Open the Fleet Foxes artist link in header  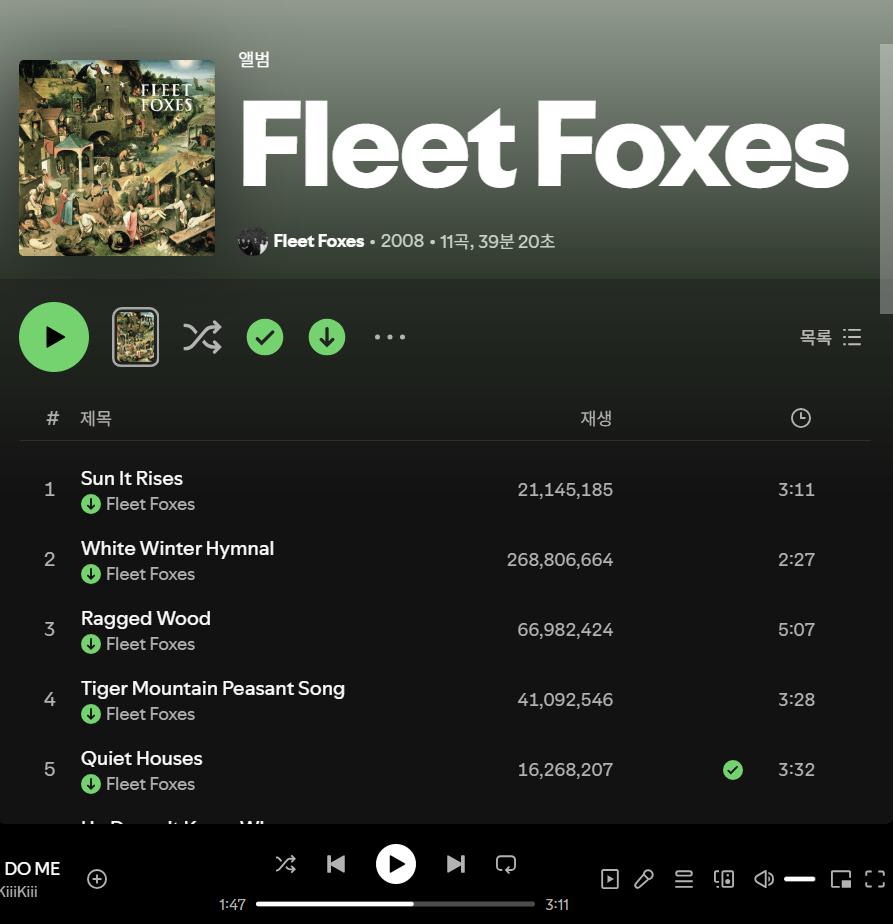(x=319, y=241)
